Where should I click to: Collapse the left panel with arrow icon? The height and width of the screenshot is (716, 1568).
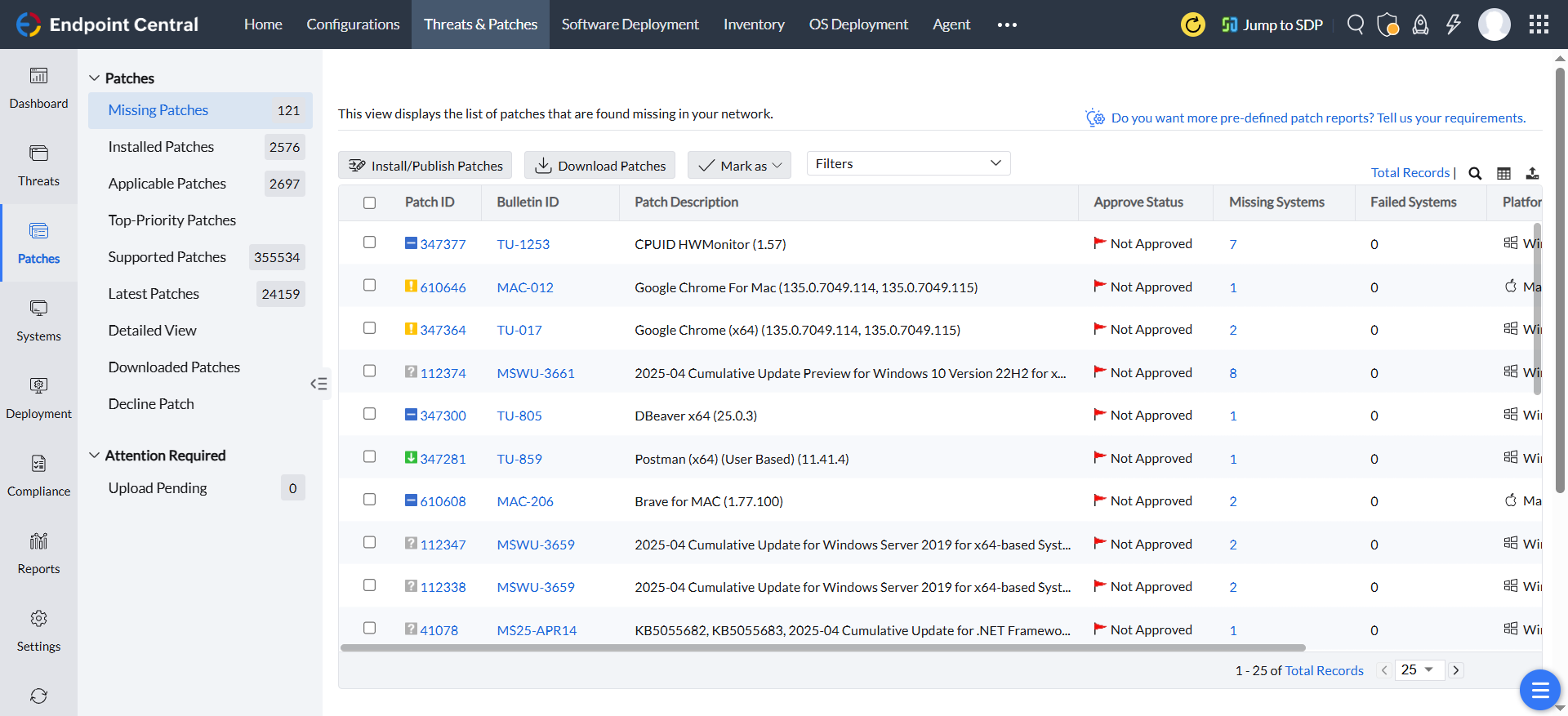(318, 384)
